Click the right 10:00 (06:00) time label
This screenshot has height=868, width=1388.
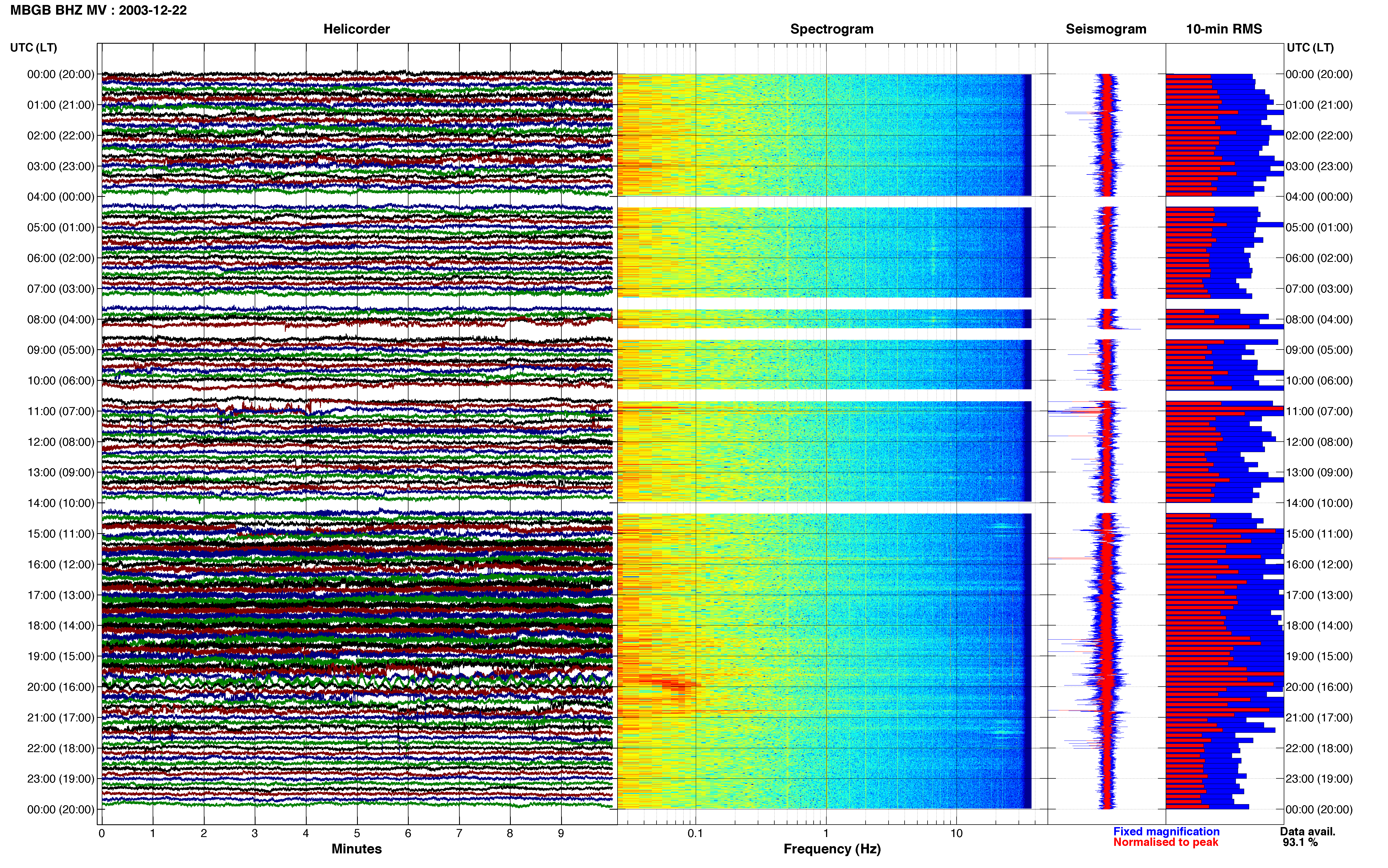click(x=1319, y=380)
